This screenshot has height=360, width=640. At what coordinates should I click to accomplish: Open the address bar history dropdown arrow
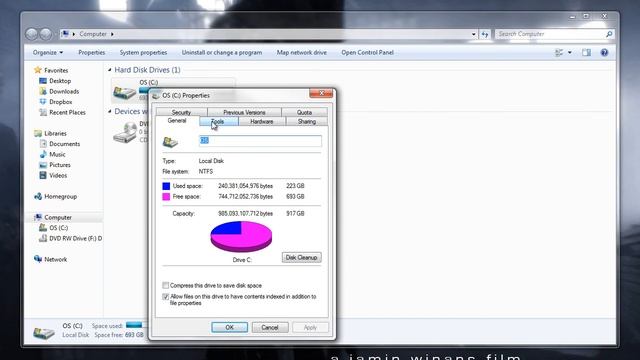coord(473,34)
